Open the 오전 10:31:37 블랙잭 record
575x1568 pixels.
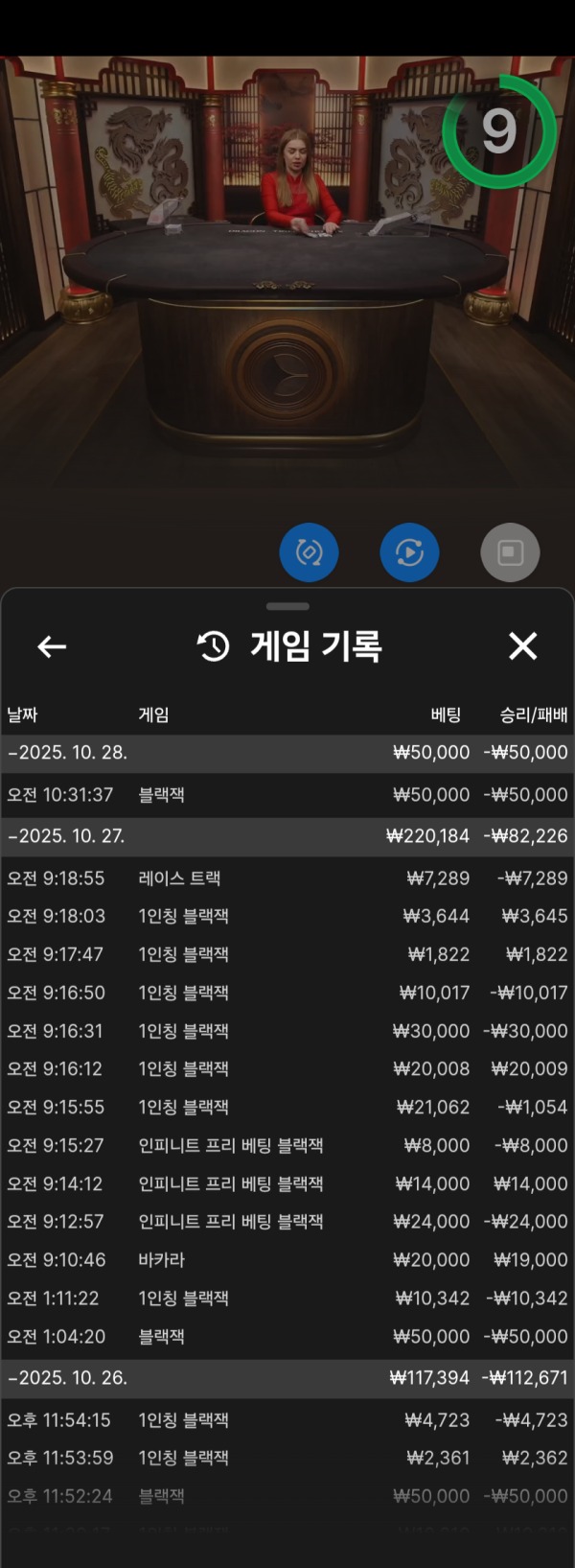click(x=287, y=795)
